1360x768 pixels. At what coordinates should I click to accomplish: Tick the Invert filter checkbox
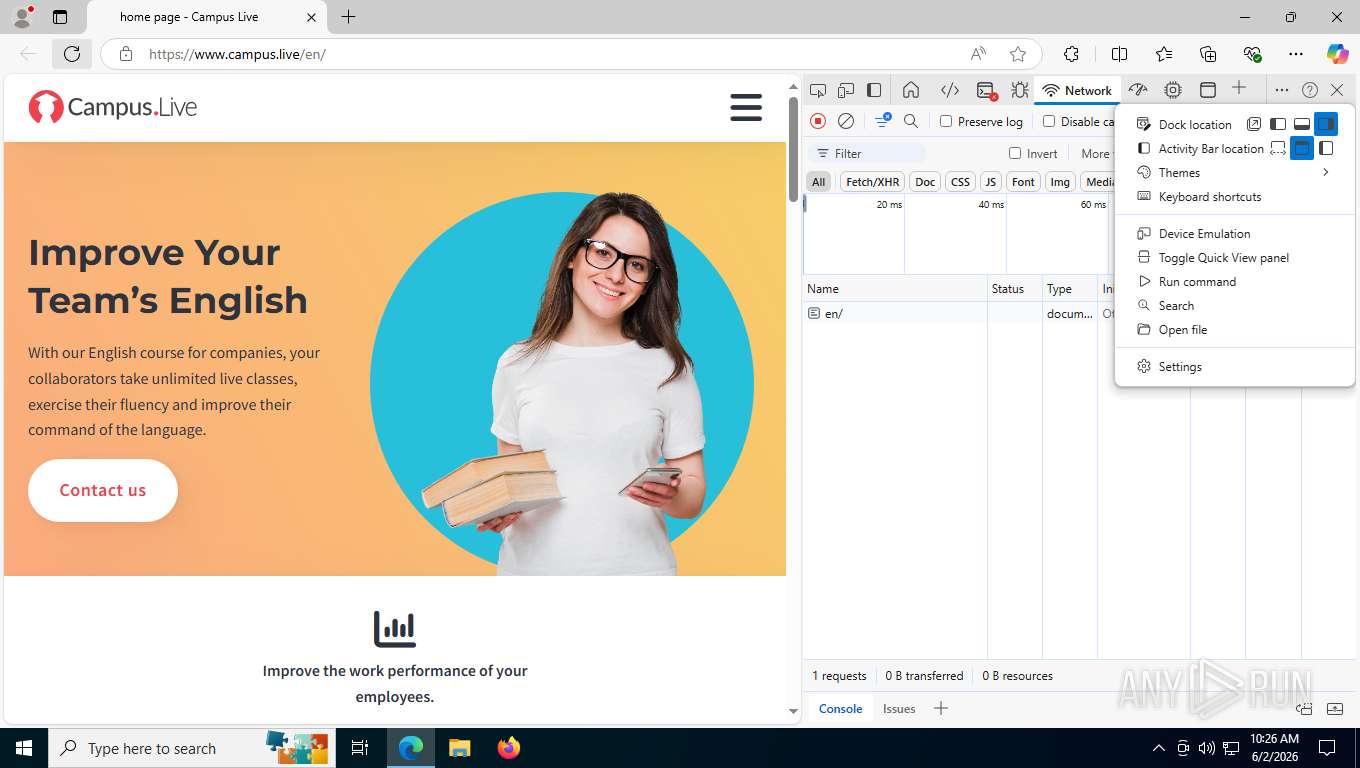click(x=1015, y=153)
